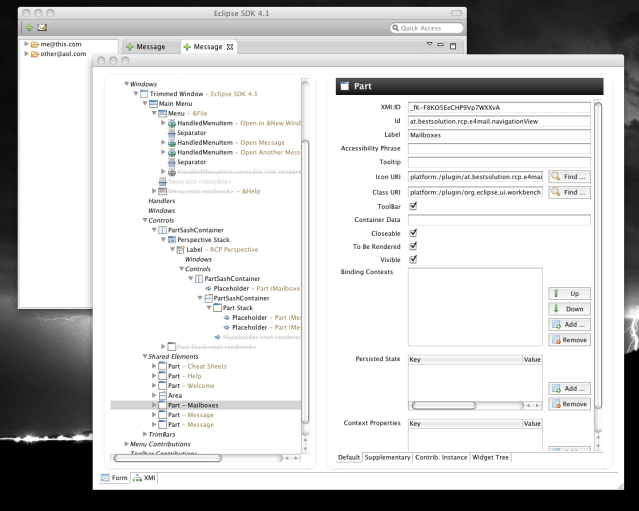Add a new Binding Context
This screenshot has height=511, width=639.
click(568, 325)
